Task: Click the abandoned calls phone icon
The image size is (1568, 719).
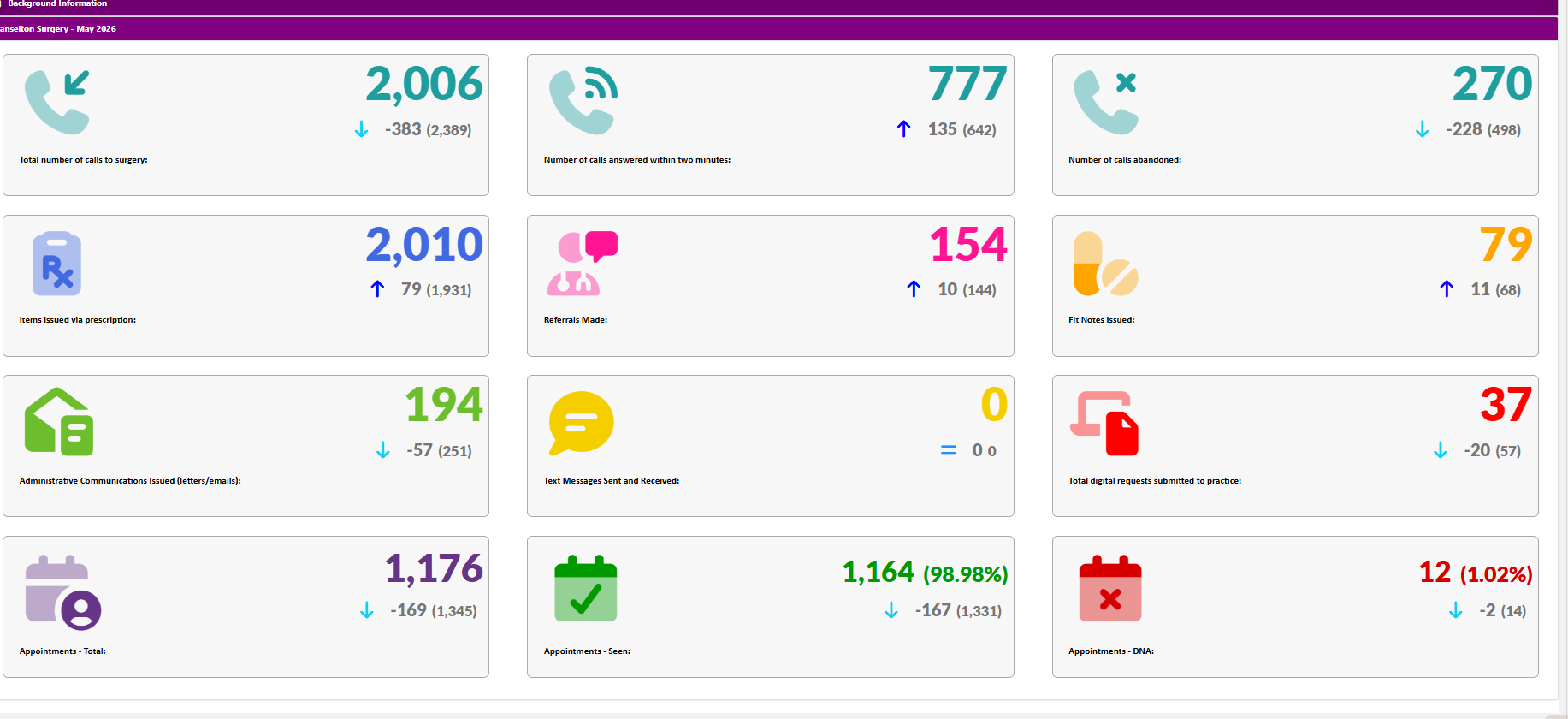Action: point(1106,102)
